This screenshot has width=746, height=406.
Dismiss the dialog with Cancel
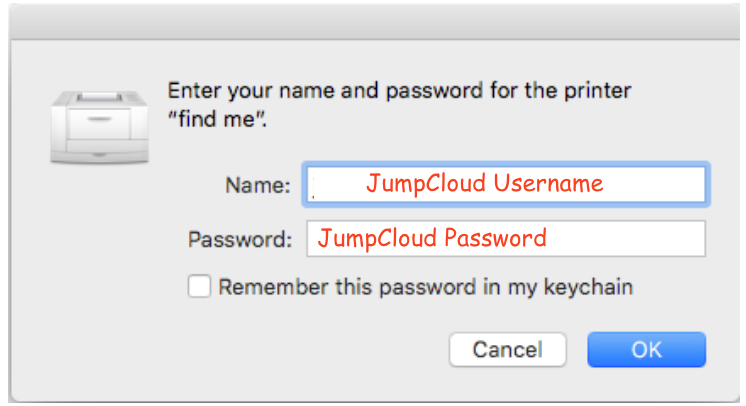point(508,350)
